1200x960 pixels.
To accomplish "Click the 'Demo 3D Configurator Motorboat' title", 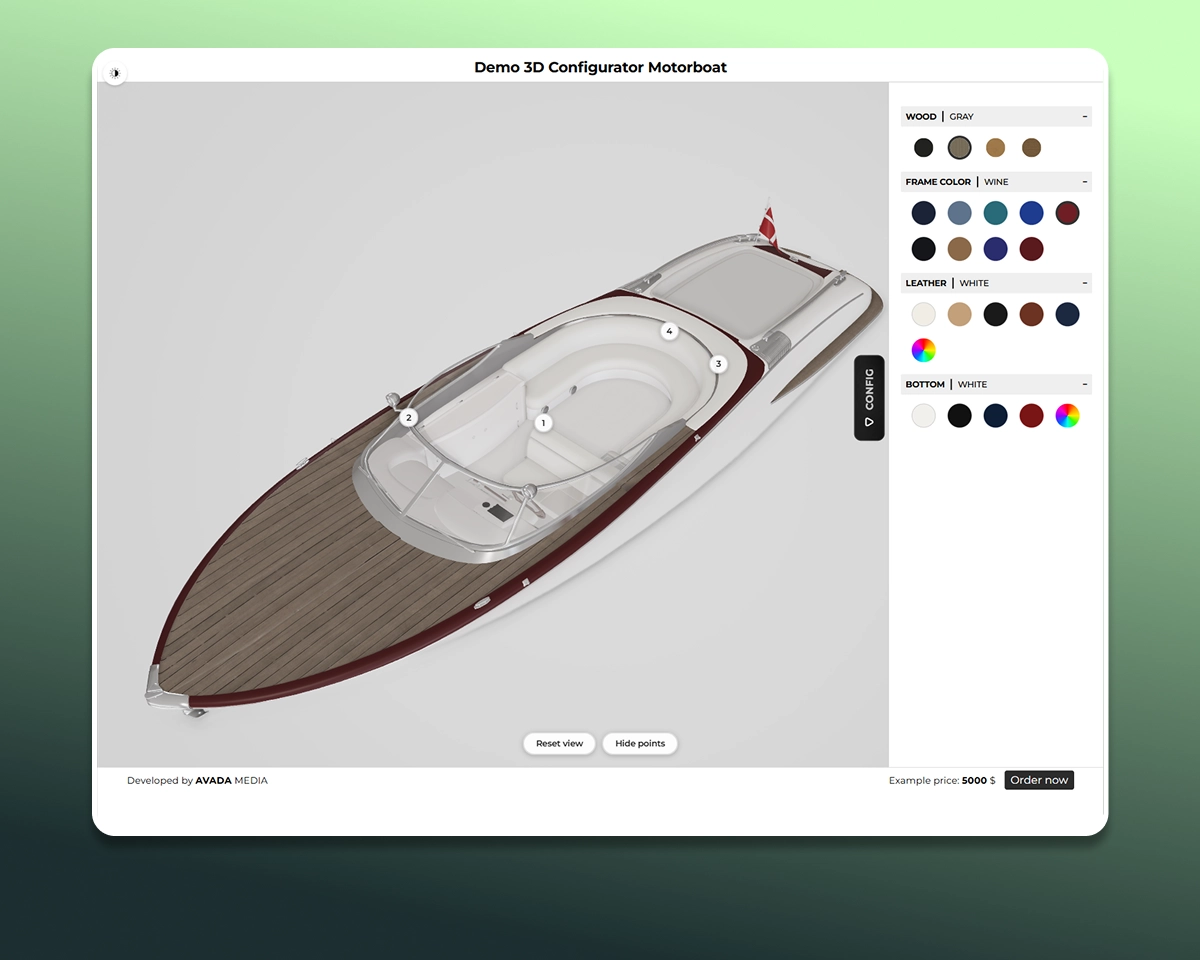I will 600,68.
